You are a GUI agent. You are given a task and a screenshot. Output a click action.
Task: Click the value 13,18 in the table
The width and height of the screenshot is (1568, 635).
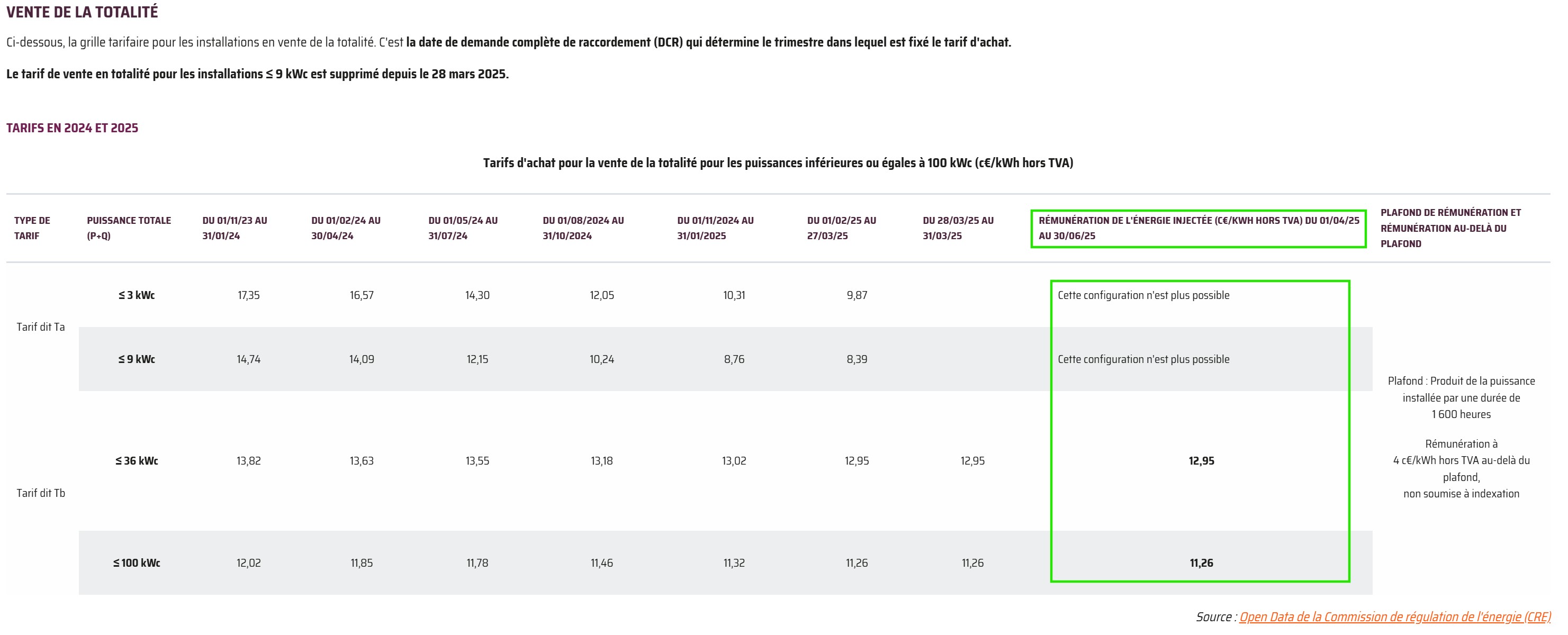(x=602, y=461)
